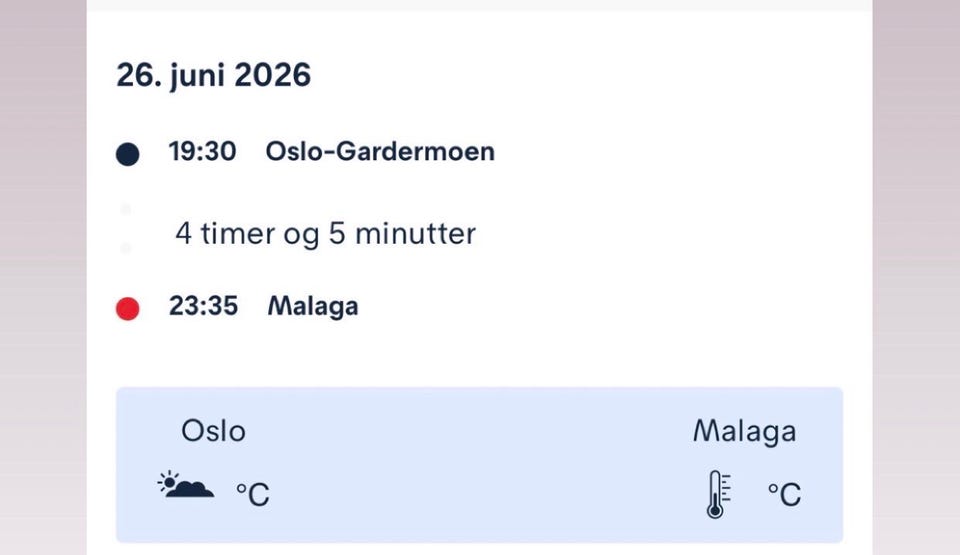
Task: Click the cloud shape under Oslo label
Action: (192, 490)
